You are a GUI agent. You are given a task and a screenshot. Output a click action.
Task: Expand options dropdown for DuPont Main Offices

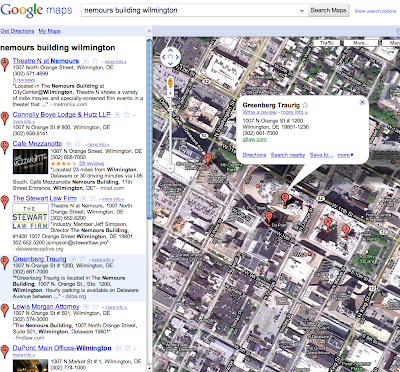tap(118, 348)
